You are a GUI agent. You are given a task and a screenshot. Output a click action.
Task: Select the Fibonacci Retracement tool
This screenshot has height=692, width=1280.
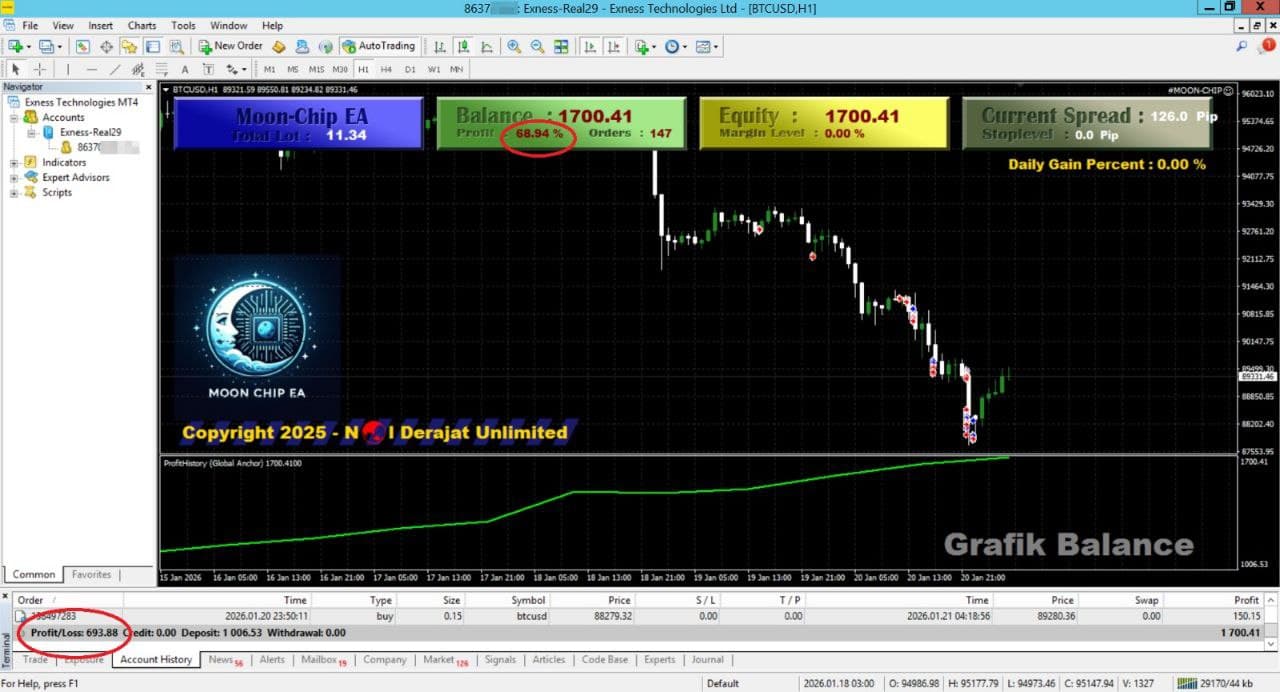click(161, 68)
